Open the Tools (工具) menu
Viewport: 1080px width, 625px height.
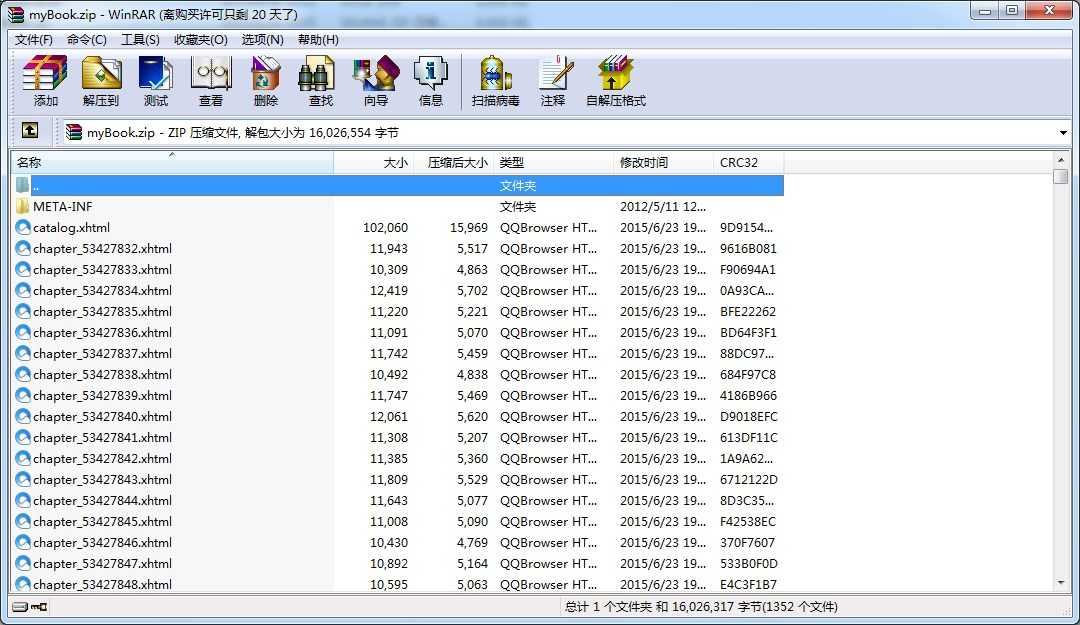click(x=141, y=39)
